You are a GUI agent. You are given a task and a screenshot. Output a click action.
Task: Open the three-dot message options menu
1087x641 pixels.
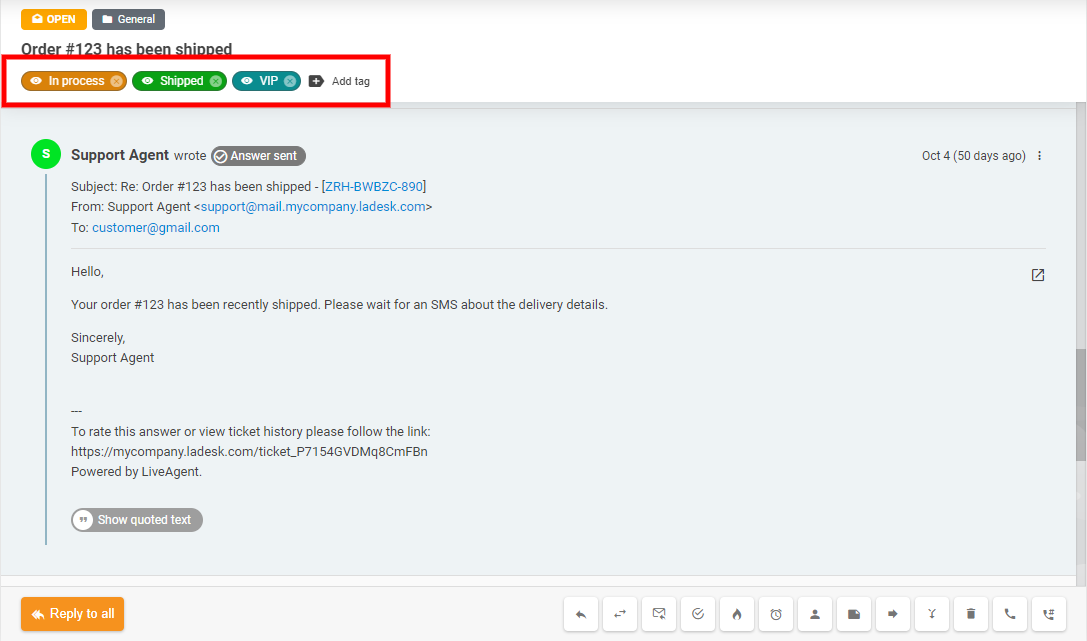coord(1040,156)
